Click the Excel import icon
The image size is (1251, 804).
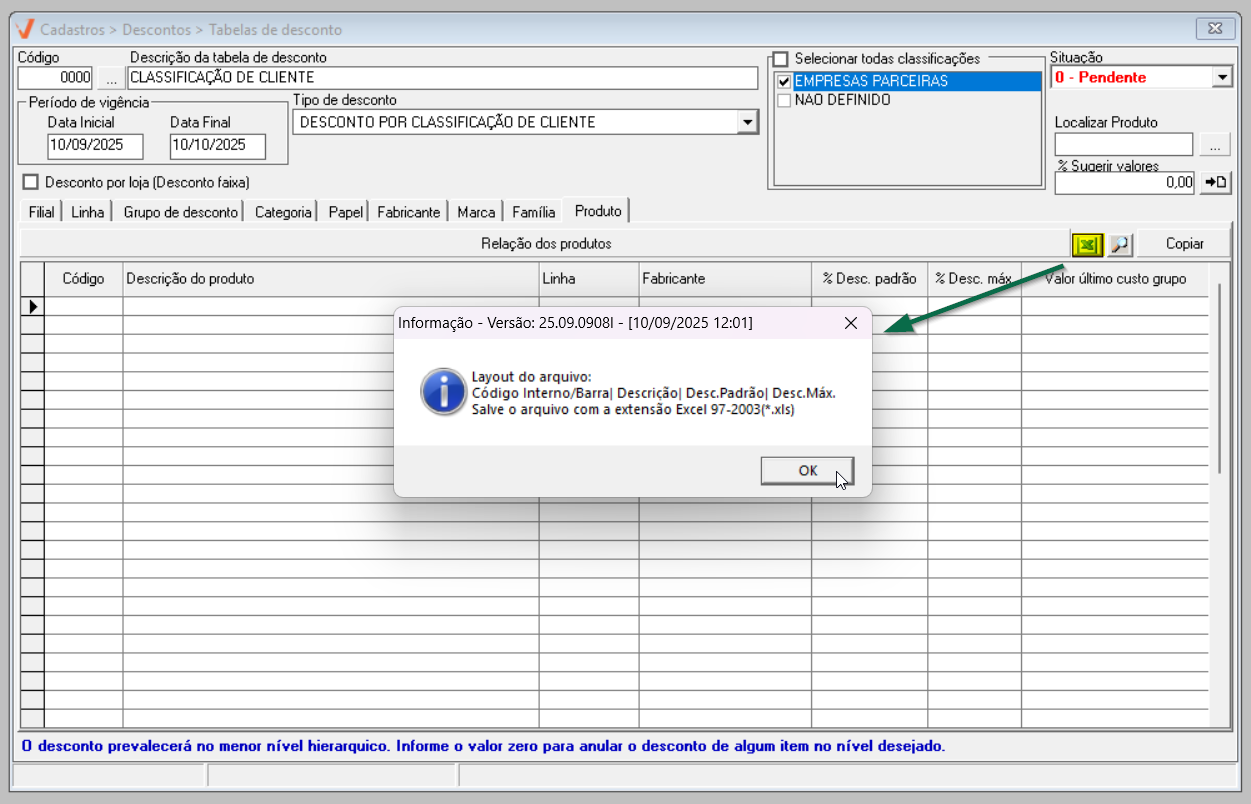pos(1086,244)
